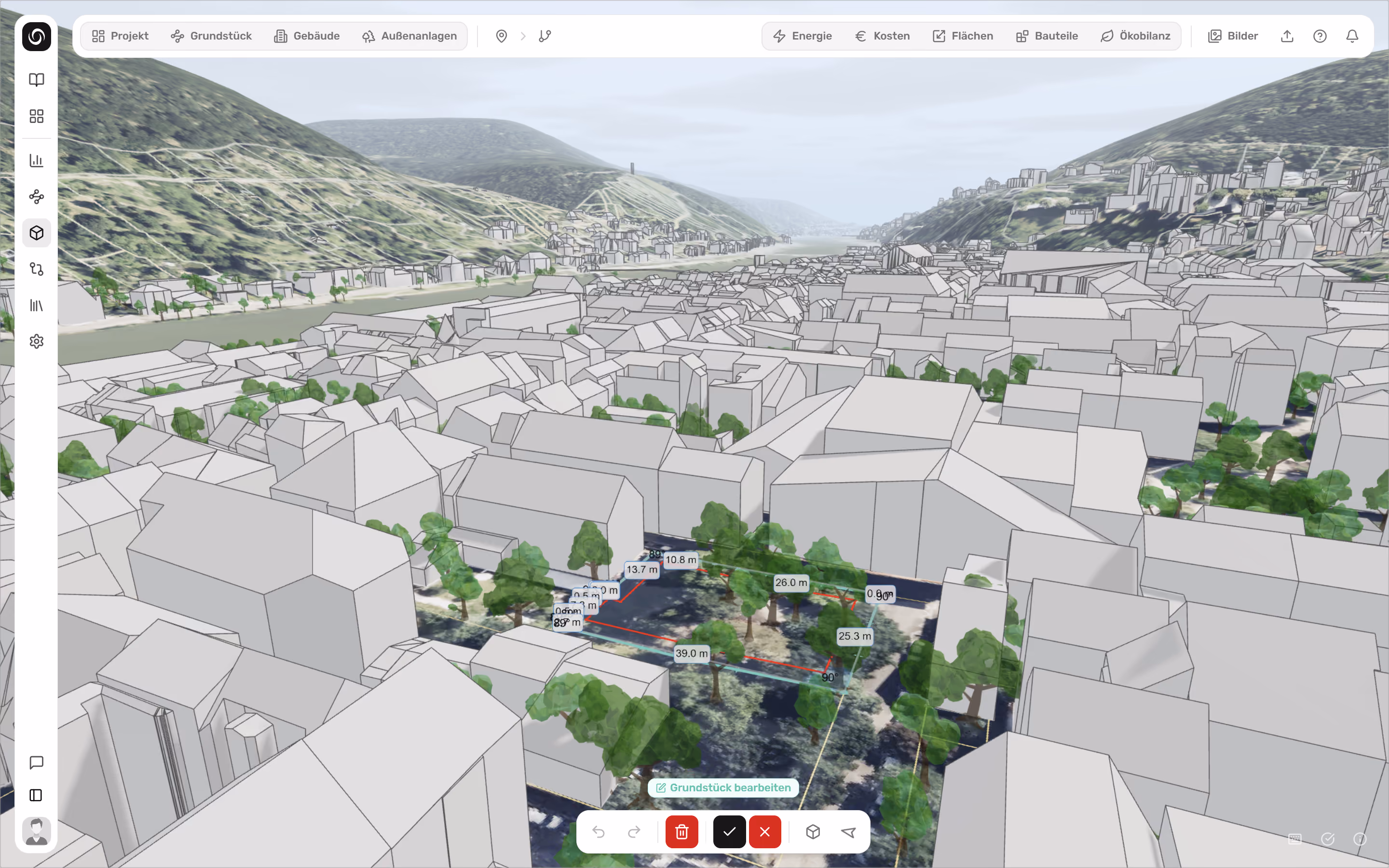Open the Kosten analysis
Viewport: 1389px width, 868px height.
point(882,36)
